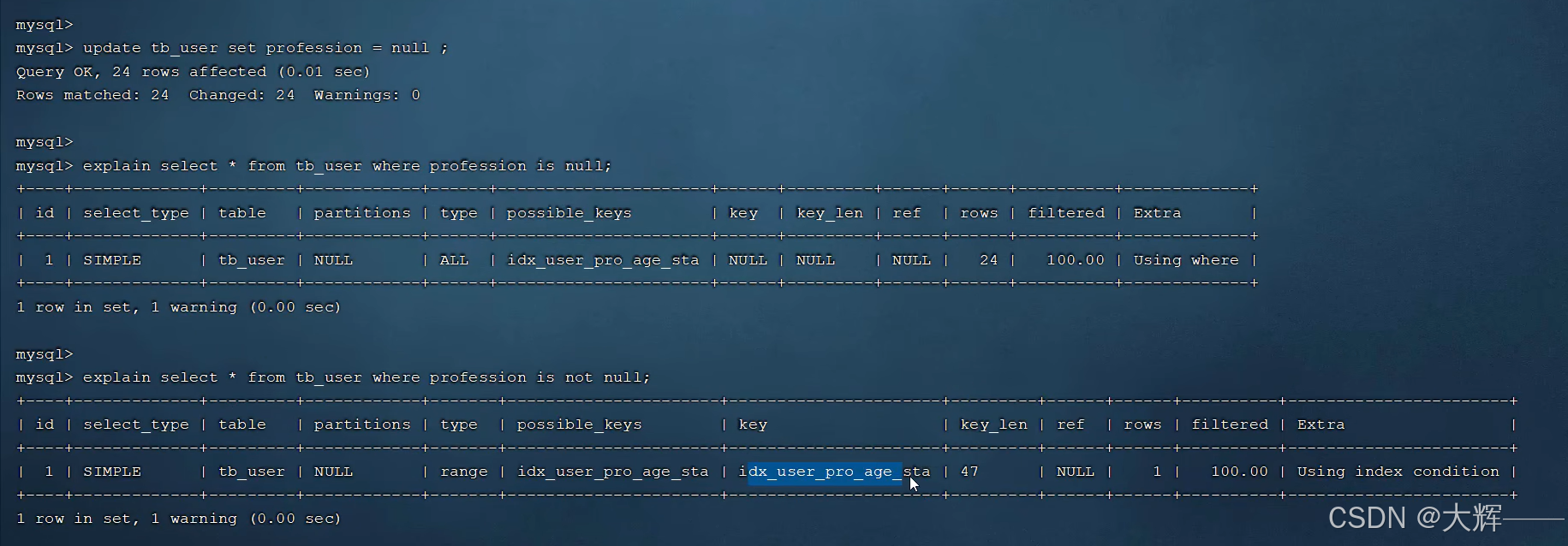The width and height of the screenshot is (1568, 546).
Task: Click the "range" type value
Action: [x=463, y=472]
